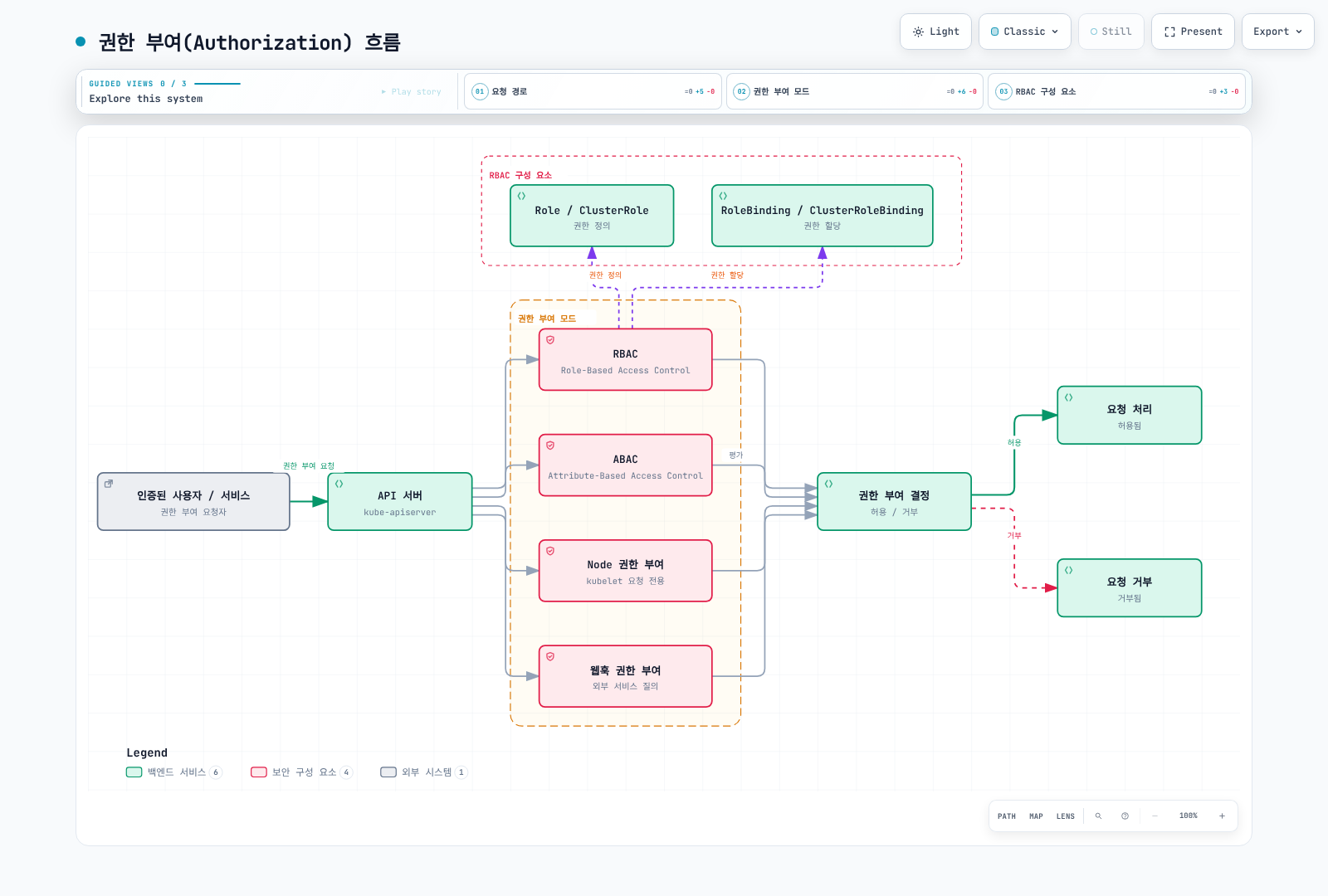Select the API 서버 node

400,502
